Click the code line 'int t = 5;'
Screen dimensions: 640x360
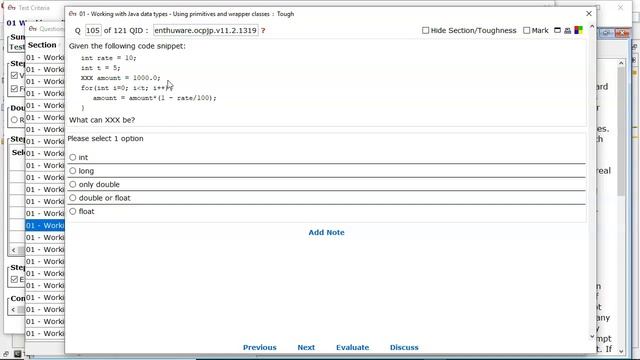pos(100,68)
